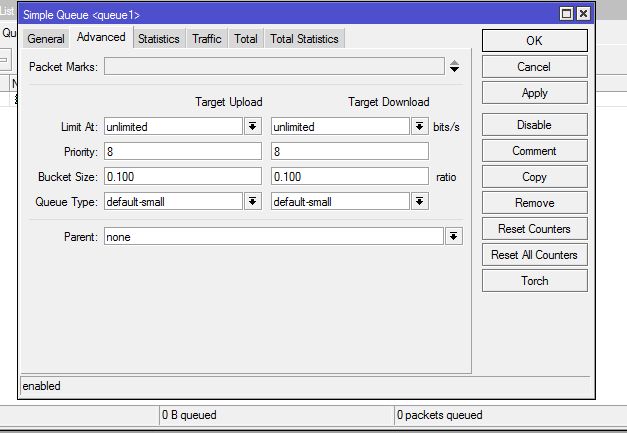Click the Target Download column header

click(x=389, y=102)
